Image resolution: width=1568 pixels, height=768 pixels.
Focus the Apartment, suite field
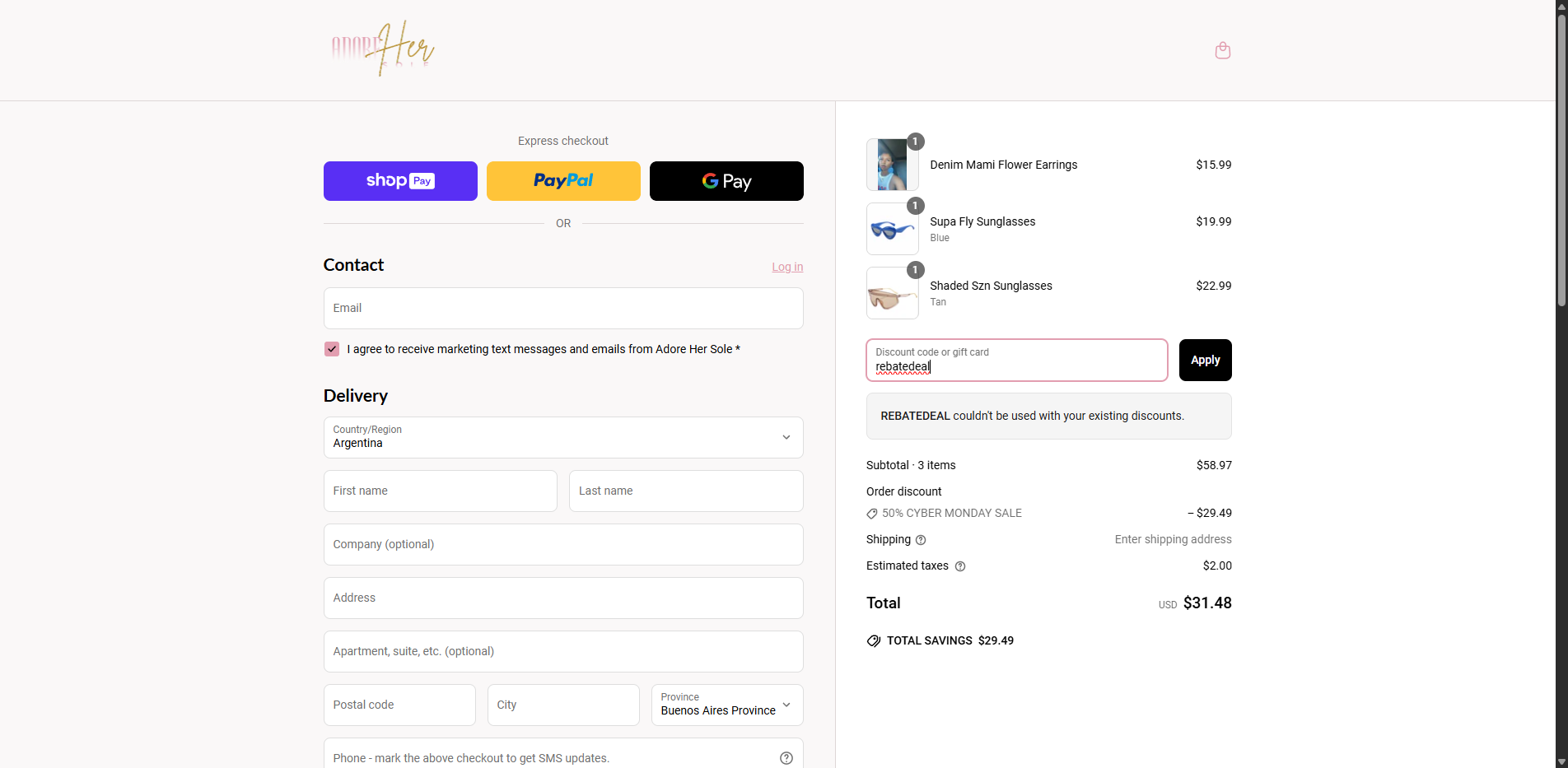tap(563, 651)
